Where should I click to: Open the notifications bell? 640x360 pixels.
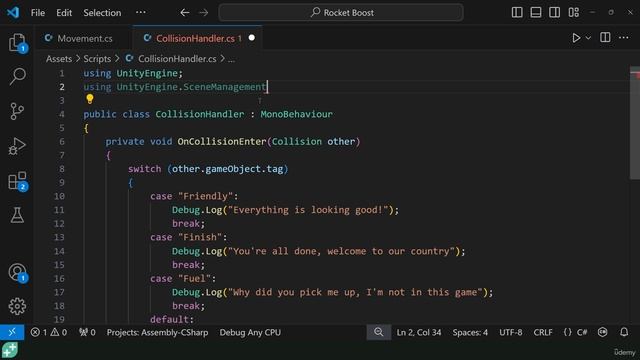[x=624, y=332]
